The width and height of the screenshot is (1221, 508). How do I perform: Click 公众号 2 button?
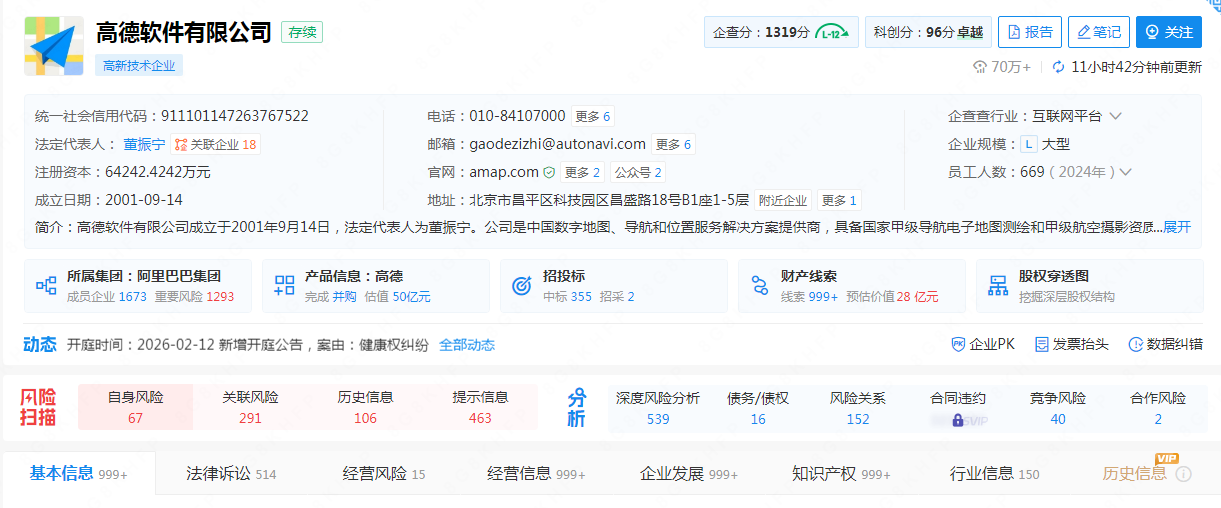638,172
